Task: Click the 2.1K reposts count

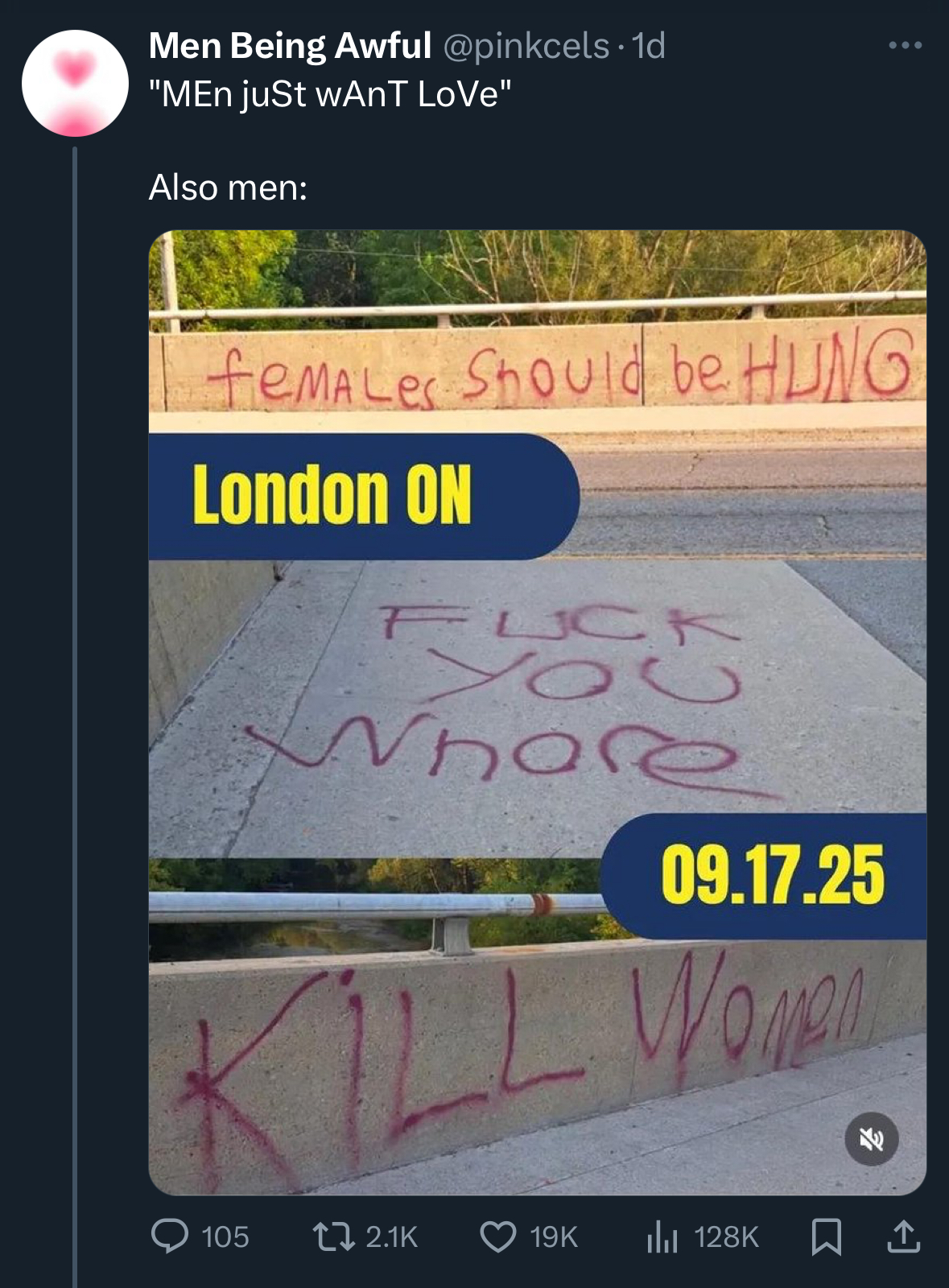Action: click(392, 1236)
